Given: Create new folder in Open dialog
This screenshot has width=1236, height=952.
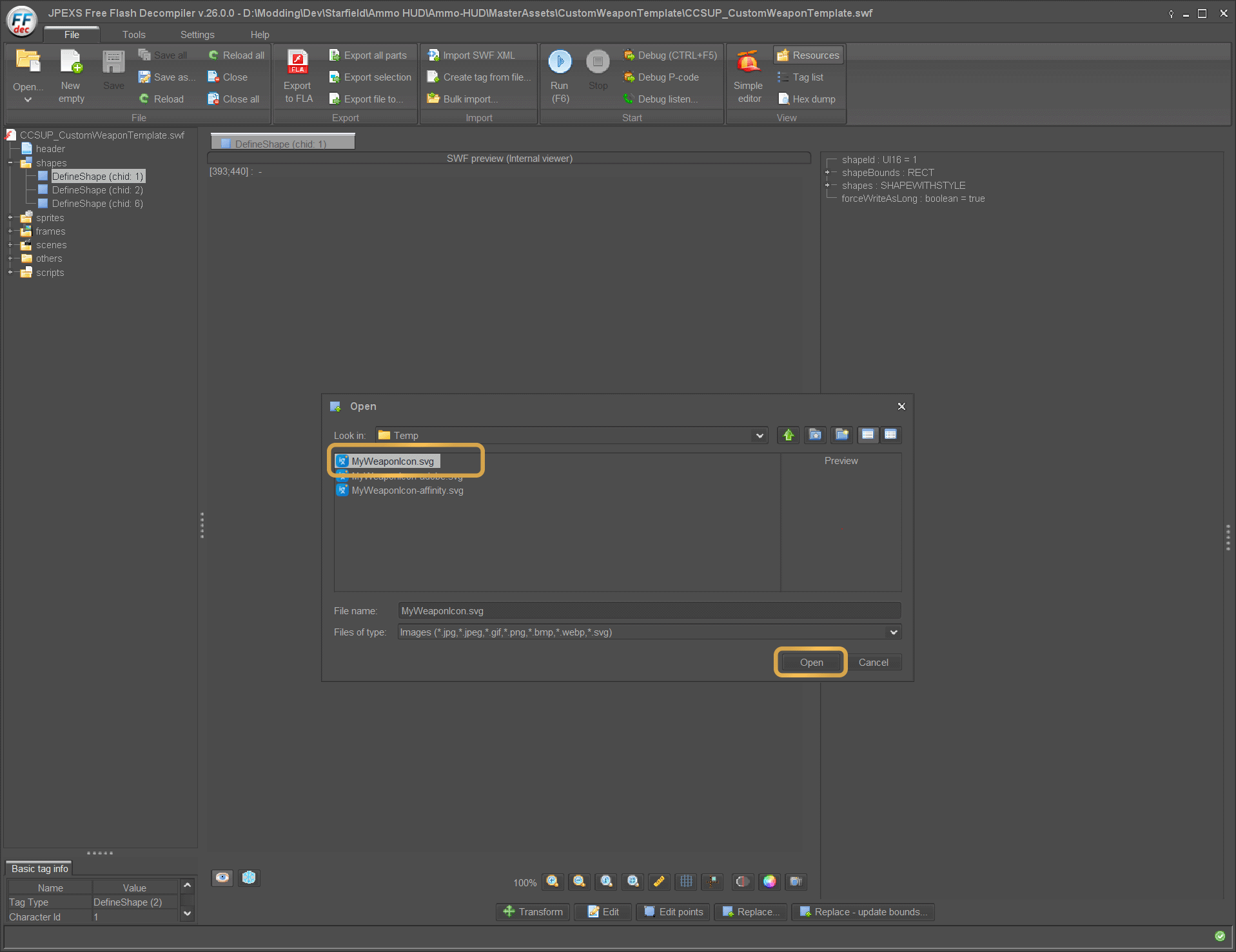Looking at the screenshot, I should tap(842, 435).
